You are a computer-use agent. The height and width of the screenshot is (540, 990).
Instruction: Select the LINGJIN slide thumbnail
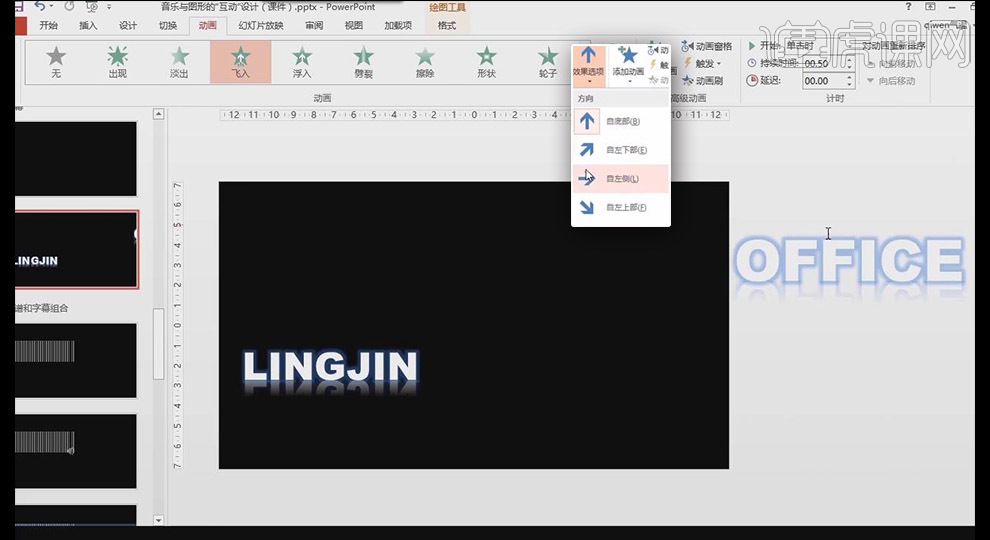pos(76,249)
